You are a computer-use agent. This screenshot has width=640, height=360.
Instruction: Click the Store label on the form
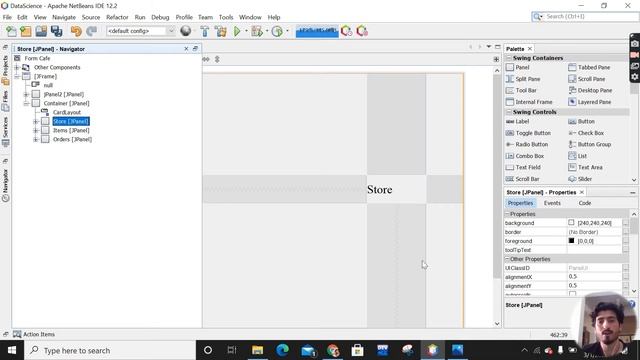380,189
